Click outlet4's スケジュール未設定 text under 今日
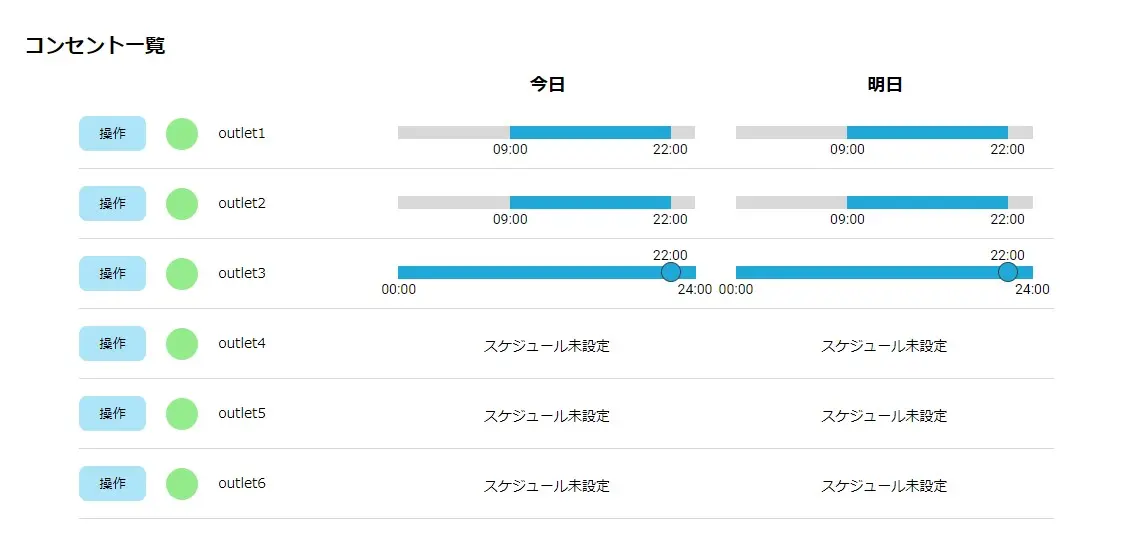 point(546,346)
